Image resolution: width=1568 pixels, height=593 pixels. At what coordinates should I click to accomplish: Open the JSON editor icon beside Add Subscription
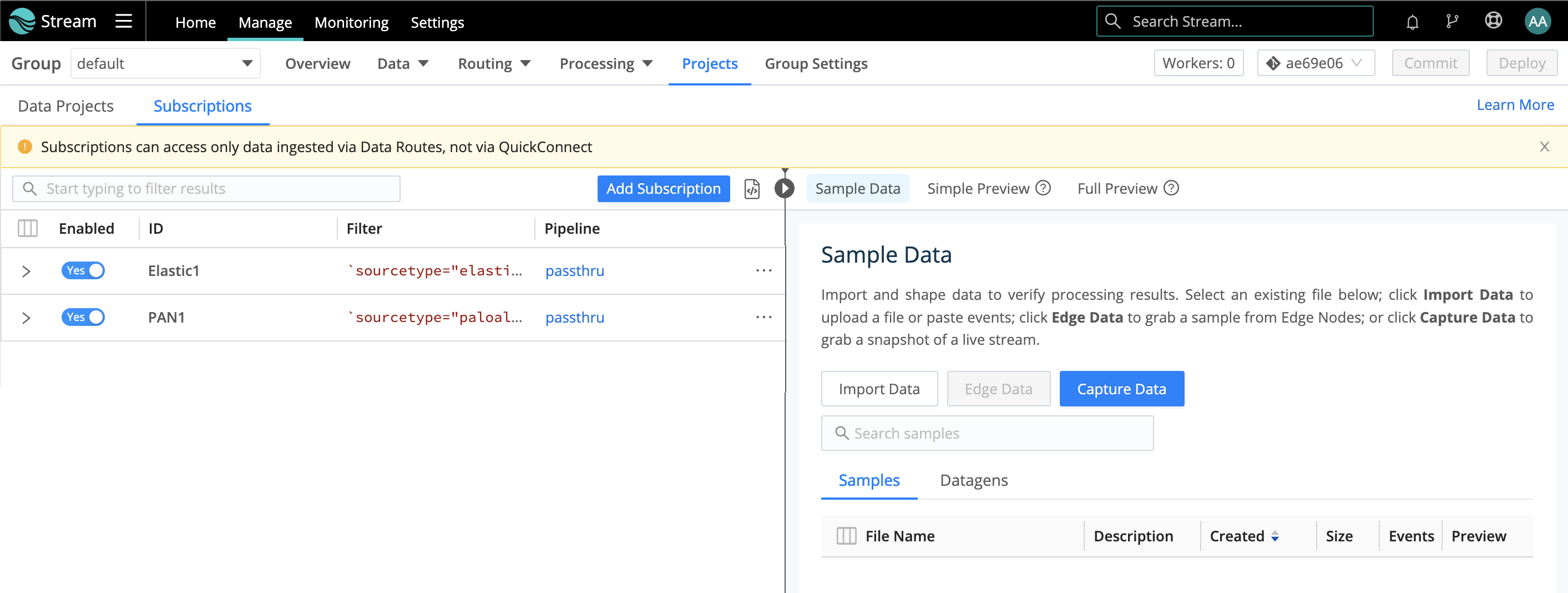coord(752,189)
